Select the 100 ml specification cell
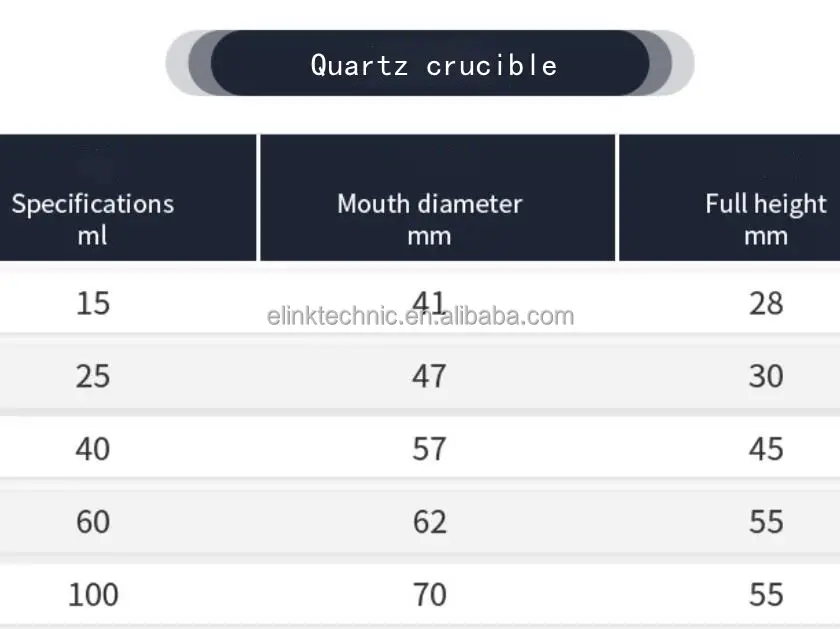Image resolution: width=840 pixels, height=629 pixels. tap(93, 594)
